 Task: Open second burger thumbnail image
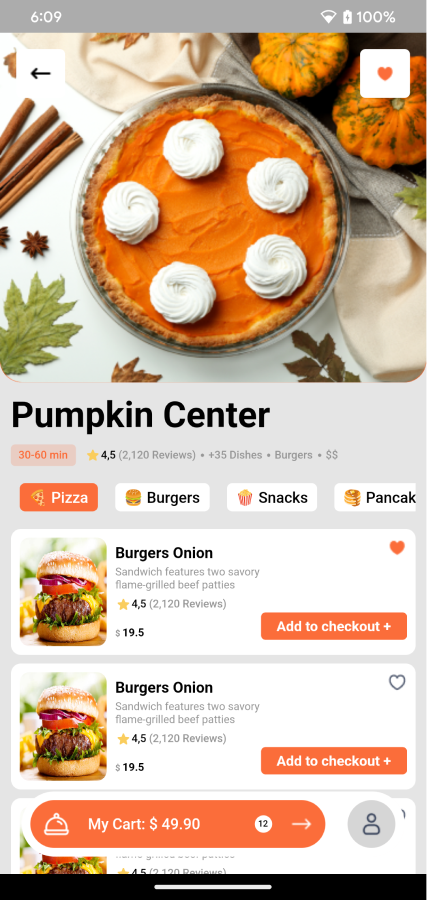(63, 726)
